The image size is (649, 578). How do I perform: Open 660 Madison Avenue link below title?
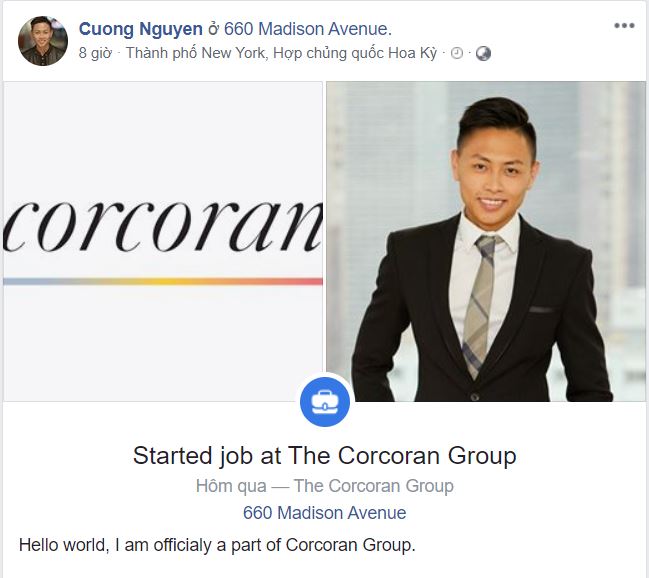[x=324, y=513]
